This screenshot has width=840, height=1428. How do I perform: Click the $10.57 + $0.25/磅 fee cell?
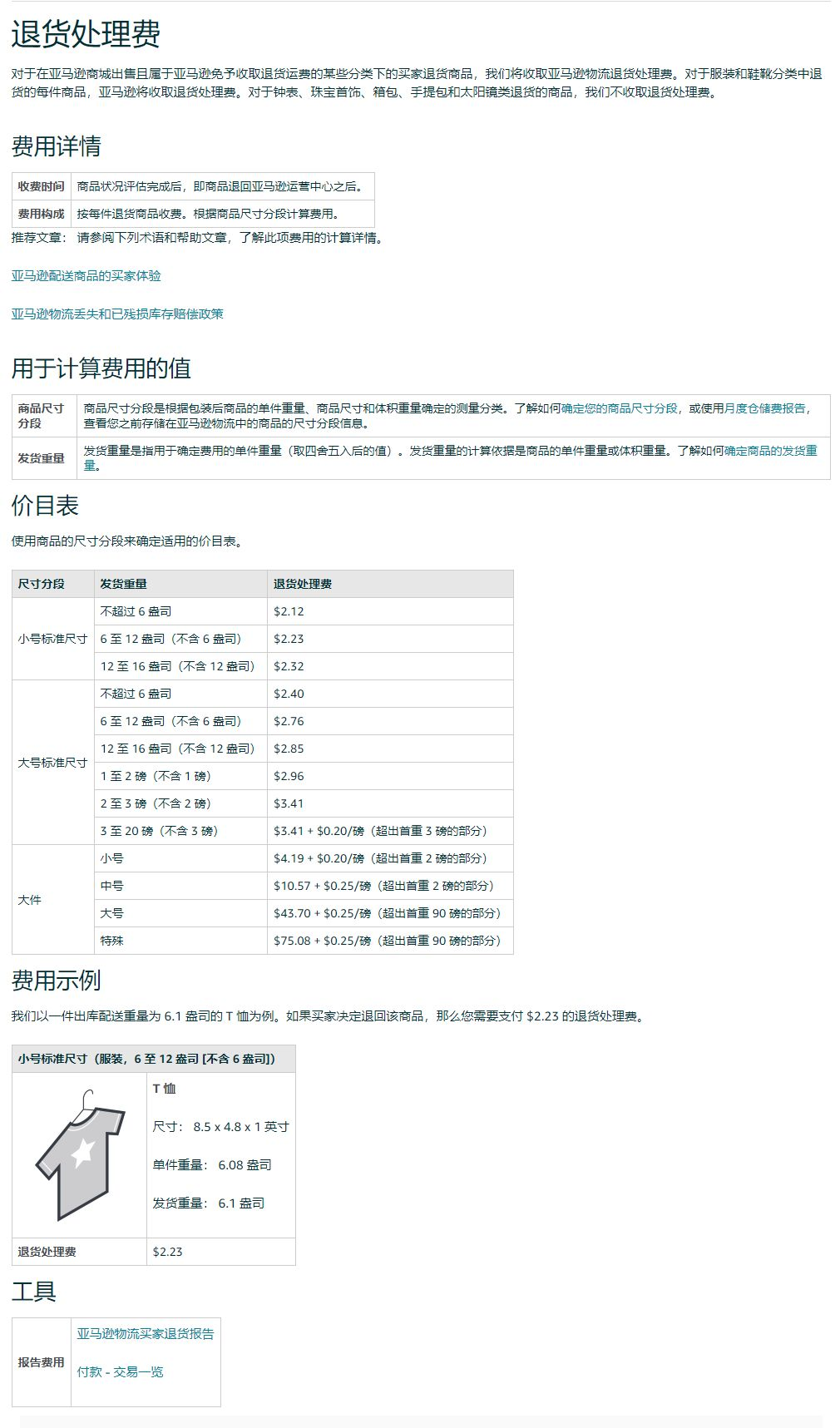point(390,886)
